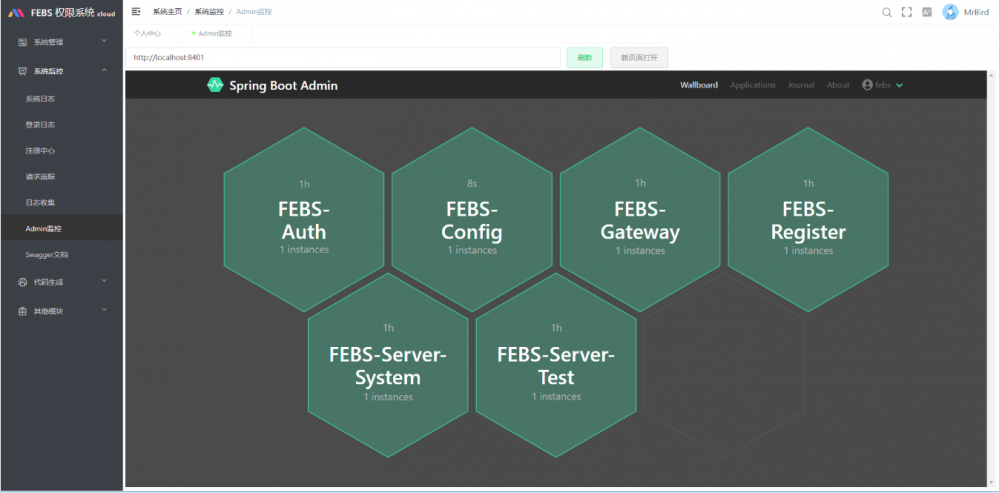Open the FEBS-Auth hexagon tile
Image resolution: width=999 pixels, height=493 pixels.
pyautogui.click(x=304, y=219)
